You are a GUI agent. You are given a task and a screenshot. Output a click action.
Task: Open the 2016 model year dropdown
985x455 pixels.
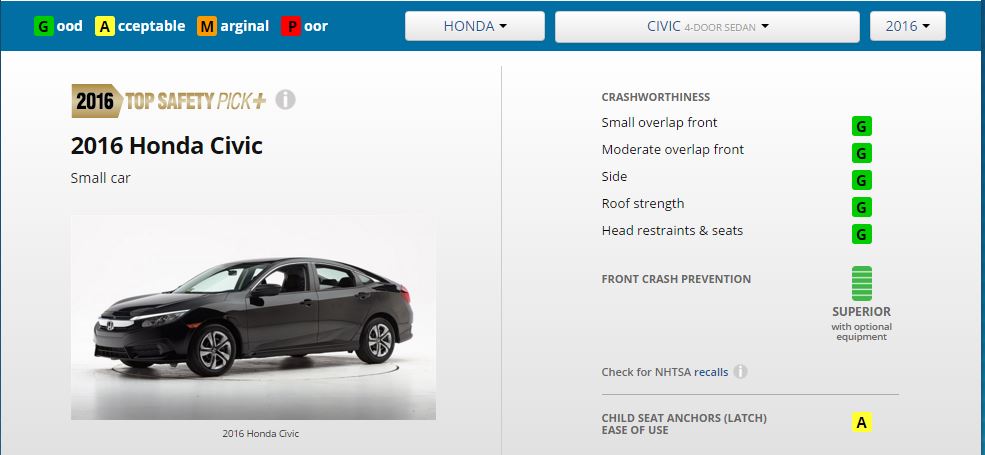coord(907,26)
